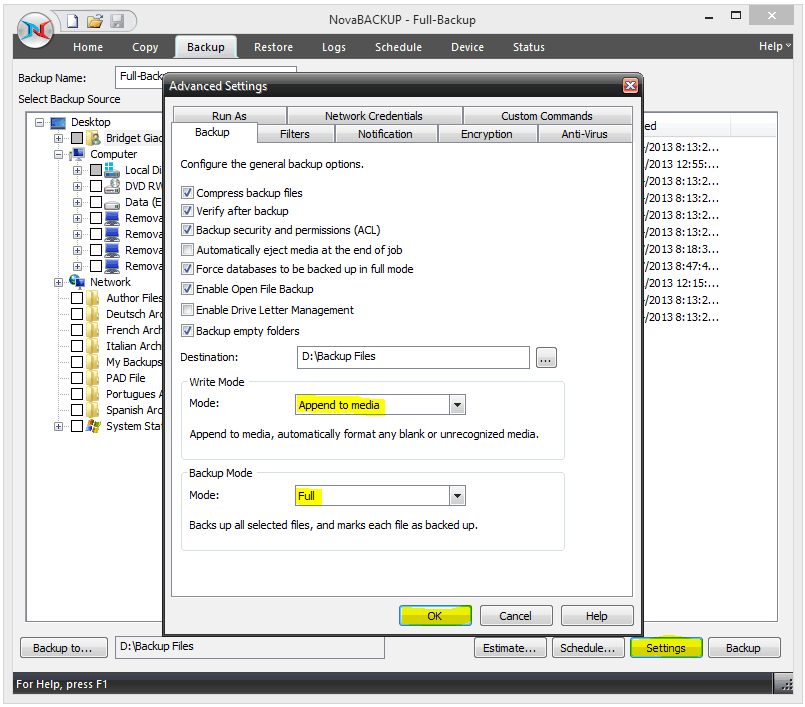Start the job with the bottom Backup button
The width and height of the screenshot is (805, 707).
click(x=744, y=647)
